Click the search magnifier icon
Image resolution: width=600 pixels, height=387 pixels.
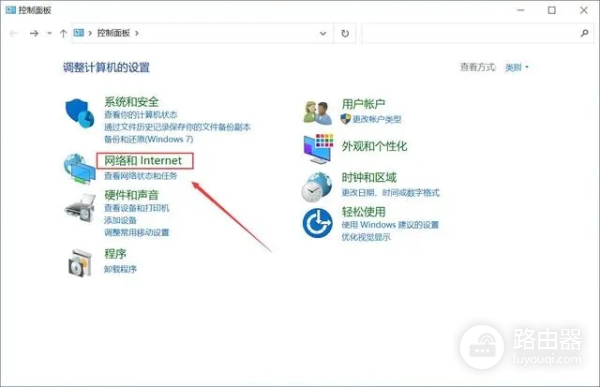click(584, 33)
